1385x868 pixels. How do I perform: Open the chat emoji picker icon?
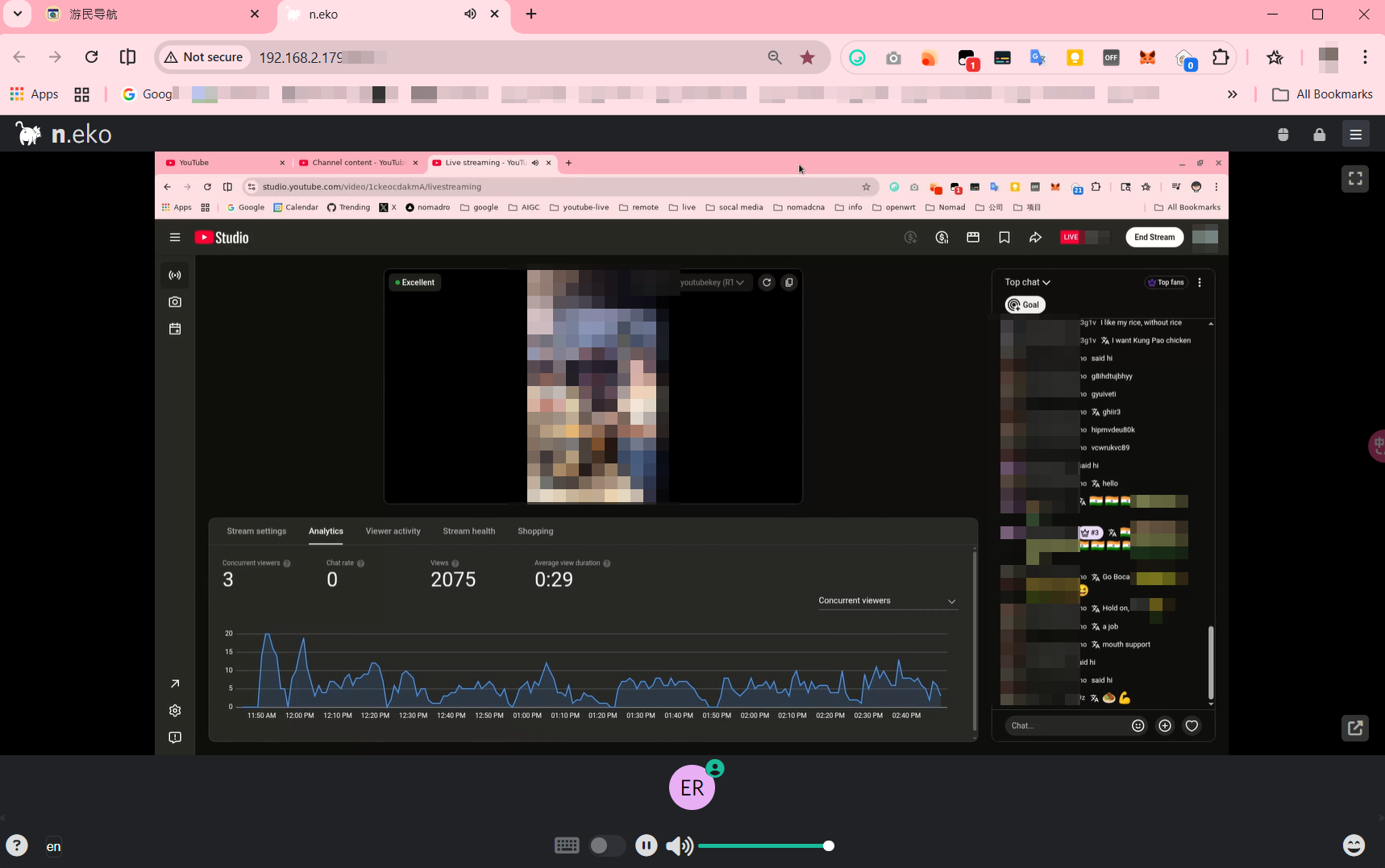[x=1138, y=725]
